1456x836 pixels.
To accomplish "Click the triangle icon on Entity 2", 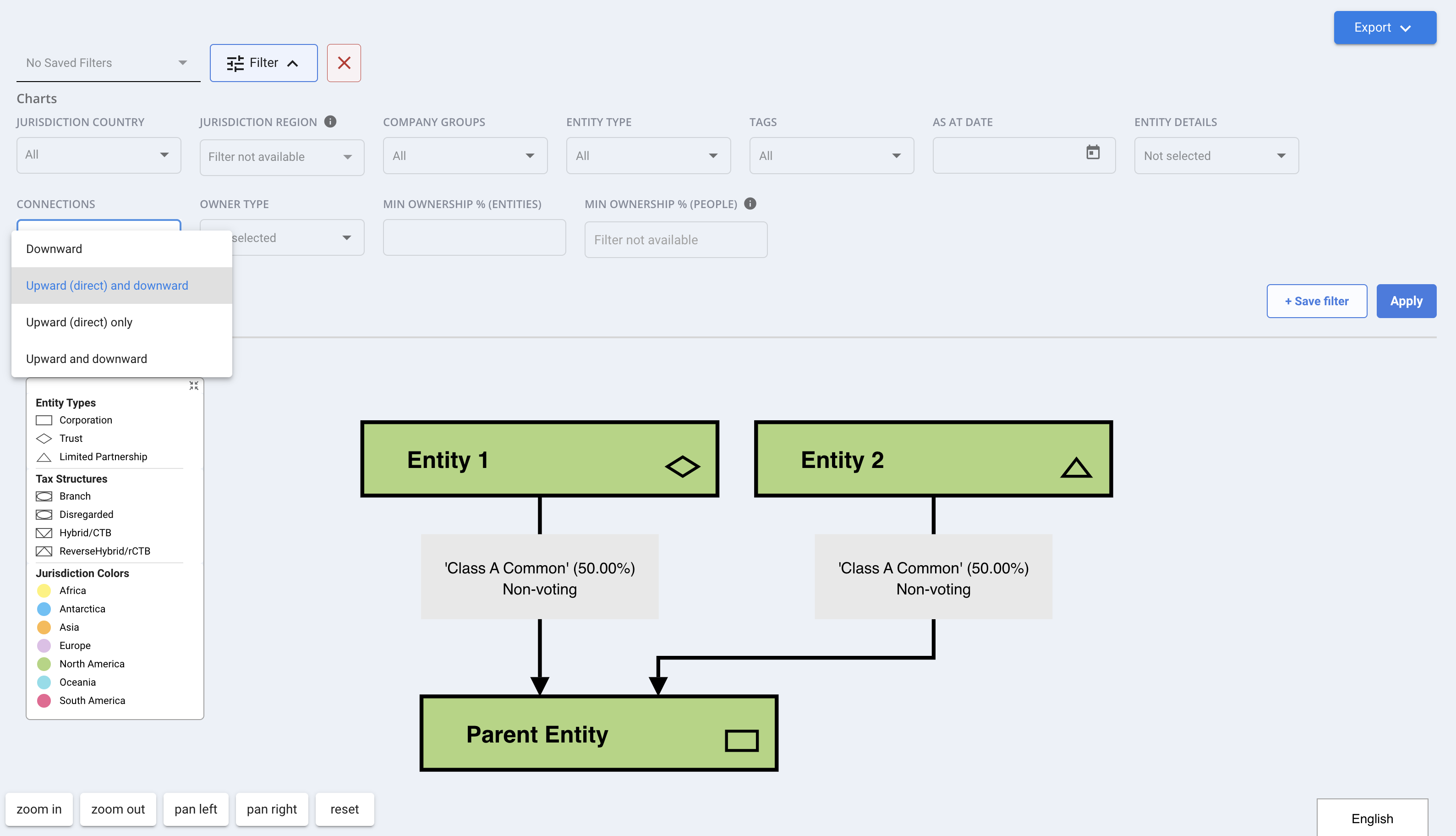I will (1076, 467).
